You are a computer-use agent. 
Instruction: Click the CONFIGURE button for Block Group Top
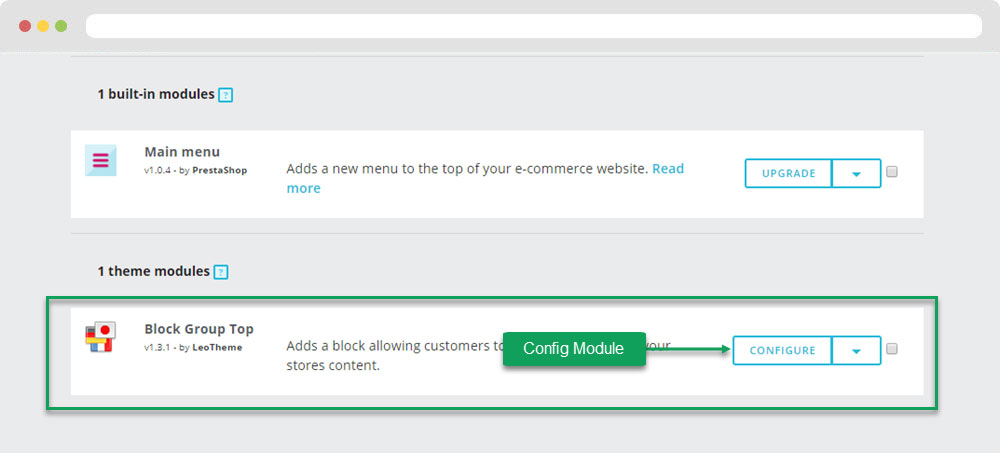[x=783, y=350]
